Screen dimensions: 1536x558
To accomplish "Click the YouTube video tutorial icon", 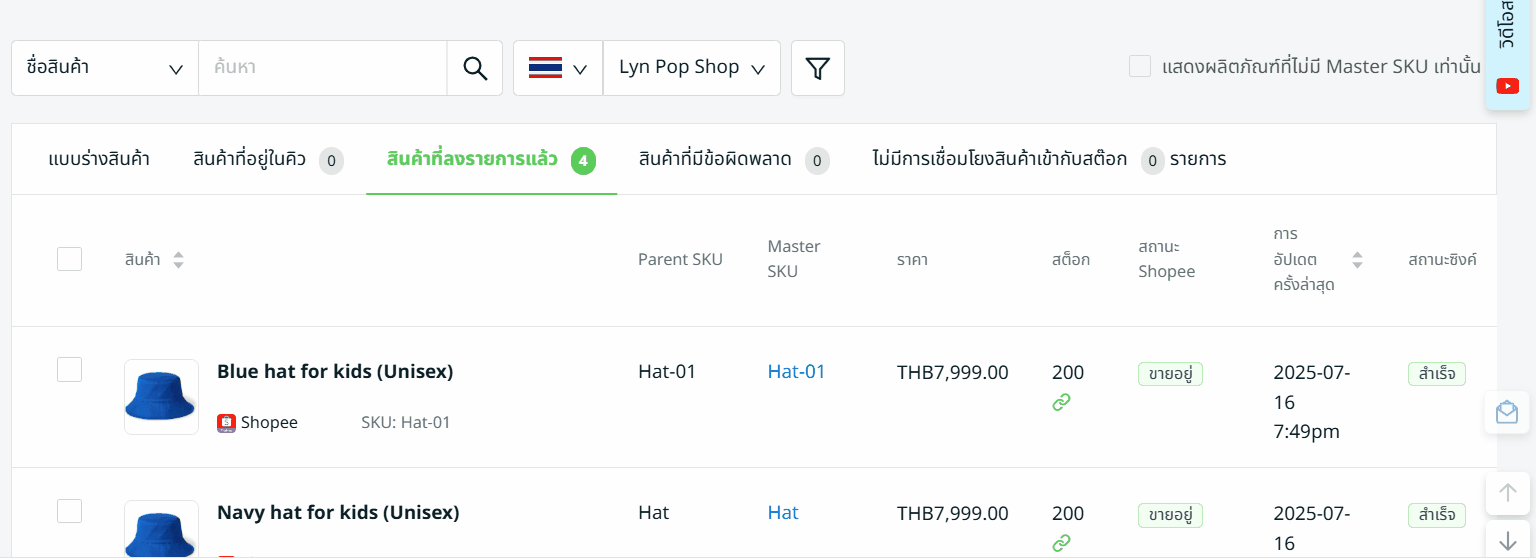I will tap(1507, 86).
